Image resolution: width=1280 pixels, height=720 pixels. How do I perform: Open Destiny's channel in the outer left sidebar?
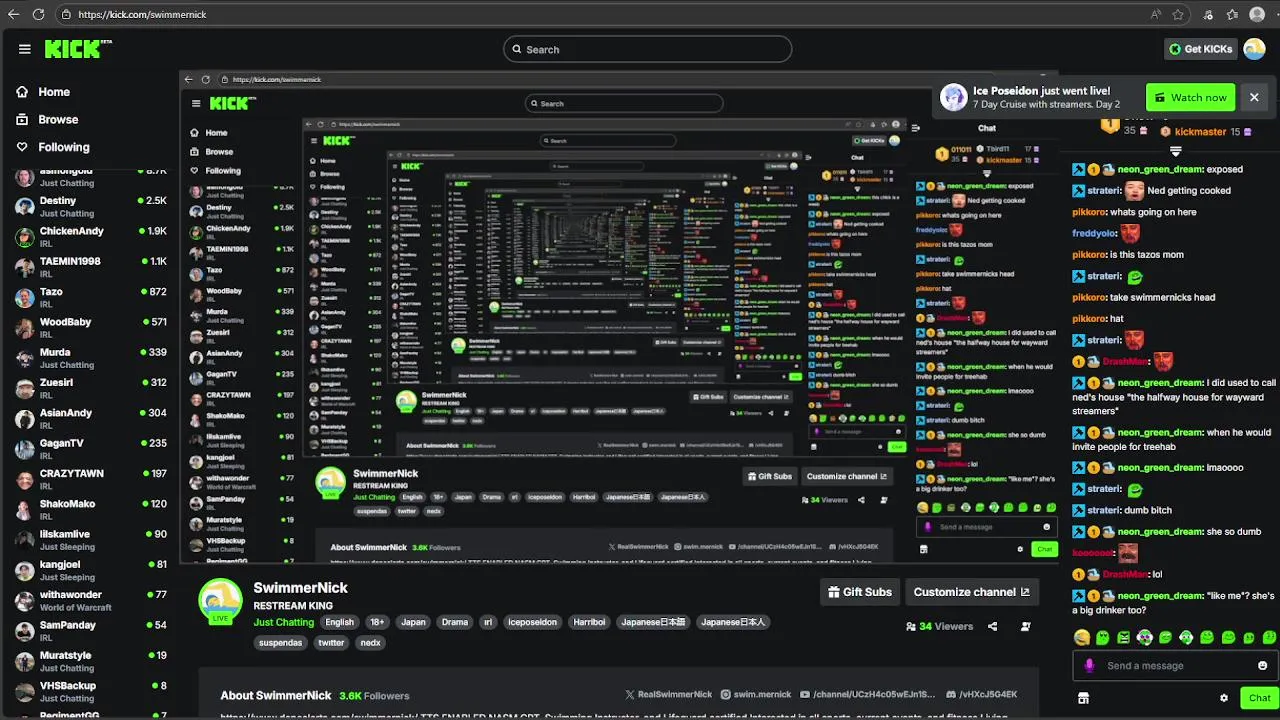coord(90,206)
